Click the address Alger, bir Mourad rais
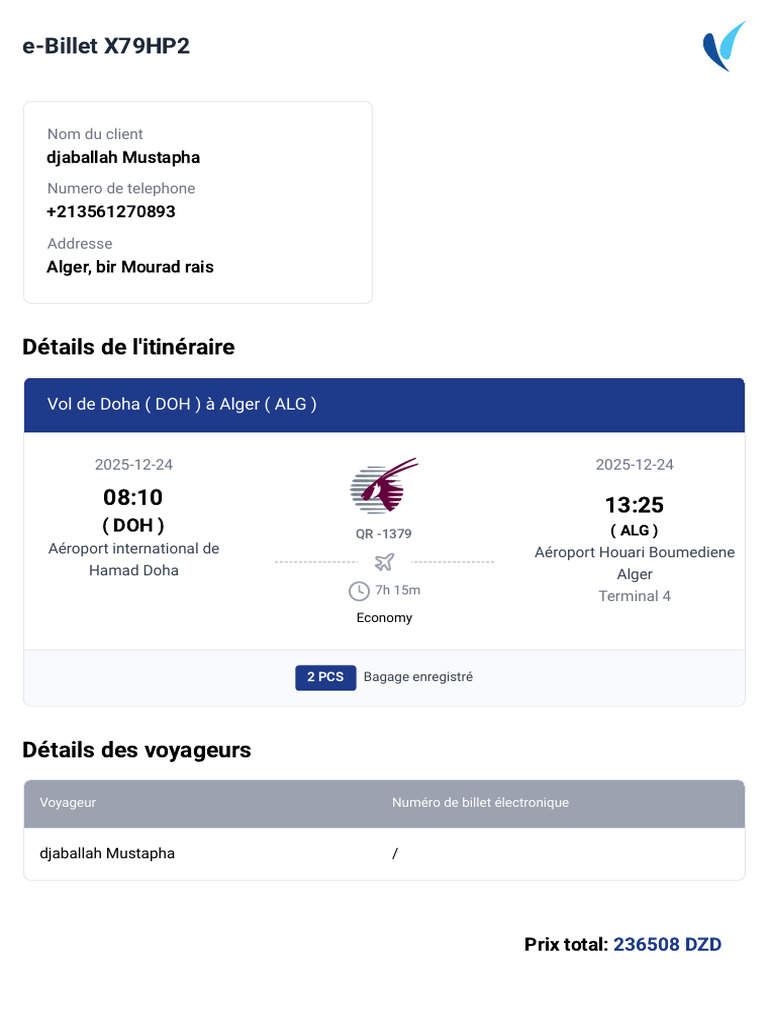 [130, 267]
